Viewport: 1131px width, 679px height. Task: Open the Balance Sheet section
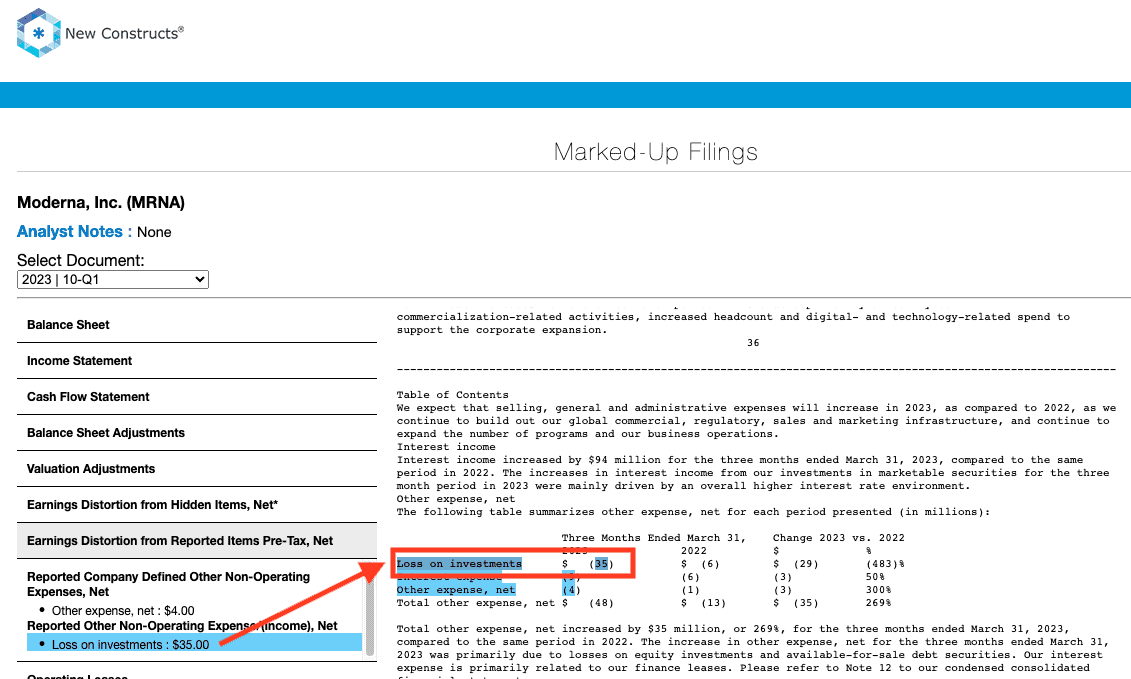196,325
